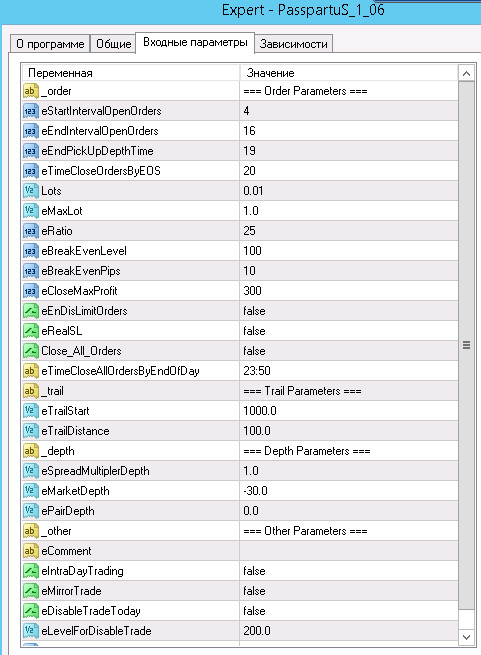The height and width of the screenshot is (655, 481).
Task: Open the 'Зависимости' tab
Action: click(293, 44)
